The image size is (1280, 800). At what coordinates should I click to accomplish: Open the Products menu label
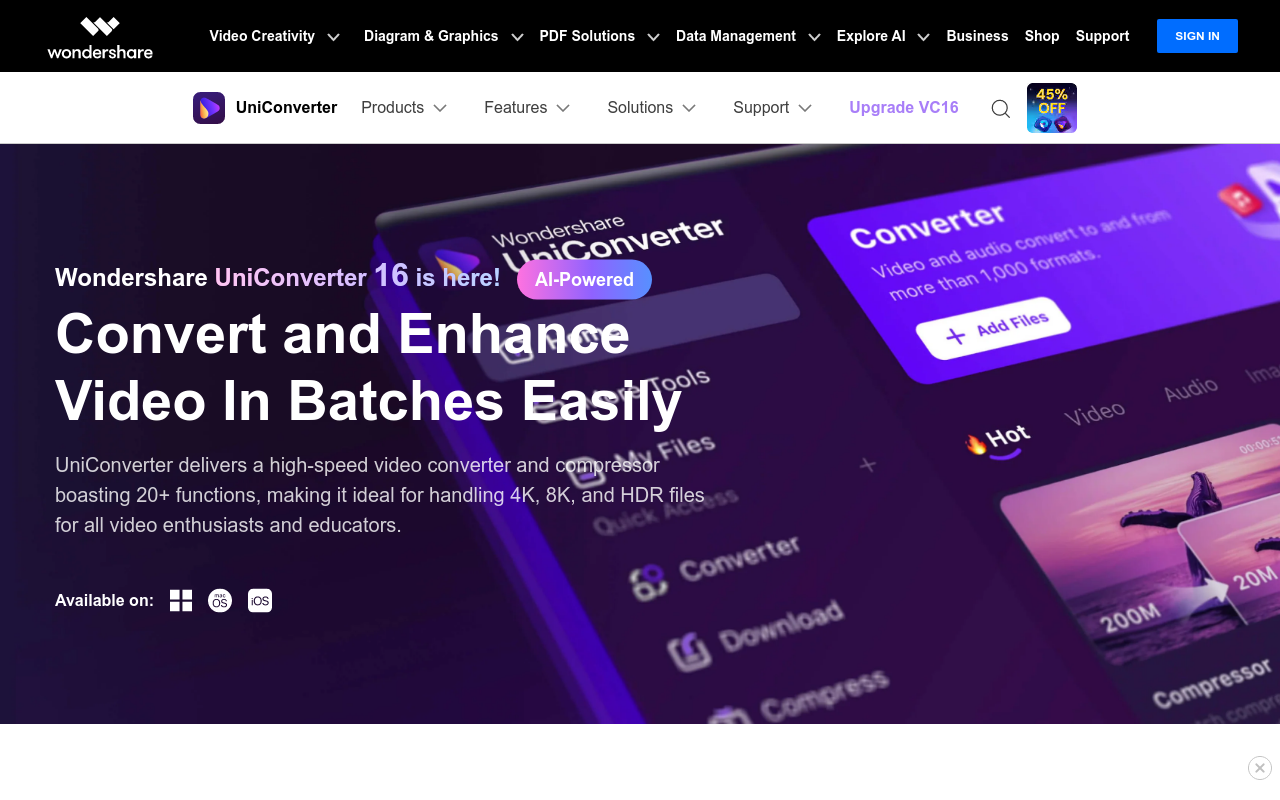[x=392, y=108]
